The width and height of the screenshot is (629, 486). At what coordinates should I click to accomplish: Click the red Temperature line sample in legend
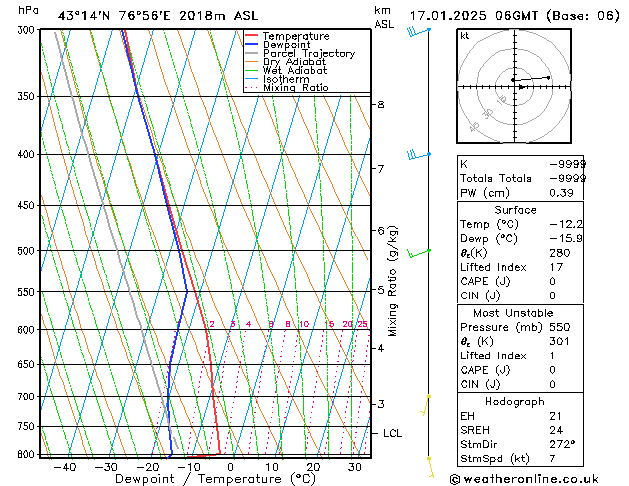252,36
